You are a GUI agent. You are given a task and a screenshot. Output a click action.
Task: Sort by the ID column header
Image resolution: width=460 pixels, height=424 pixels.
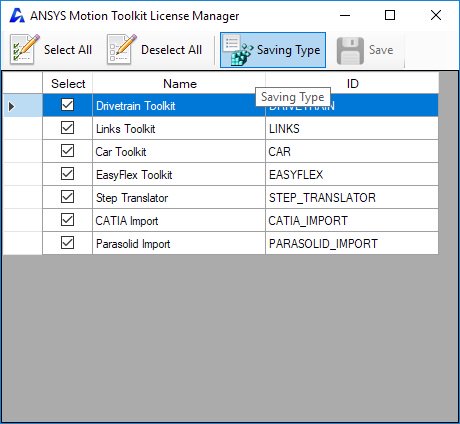[x=352, y=83]
